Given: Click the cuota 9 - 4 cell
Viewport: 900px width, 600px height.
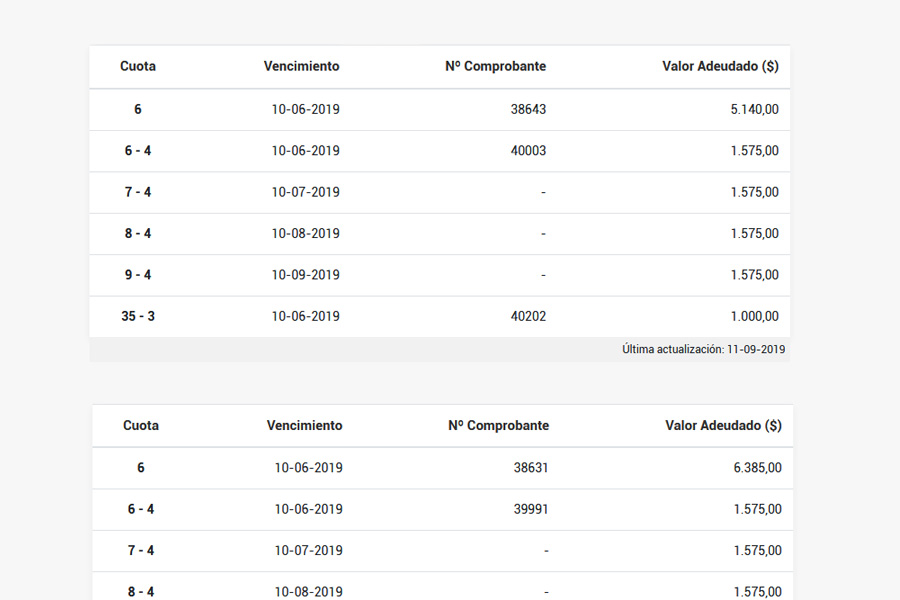Looking at the screenshot, I should click(138, 275).
